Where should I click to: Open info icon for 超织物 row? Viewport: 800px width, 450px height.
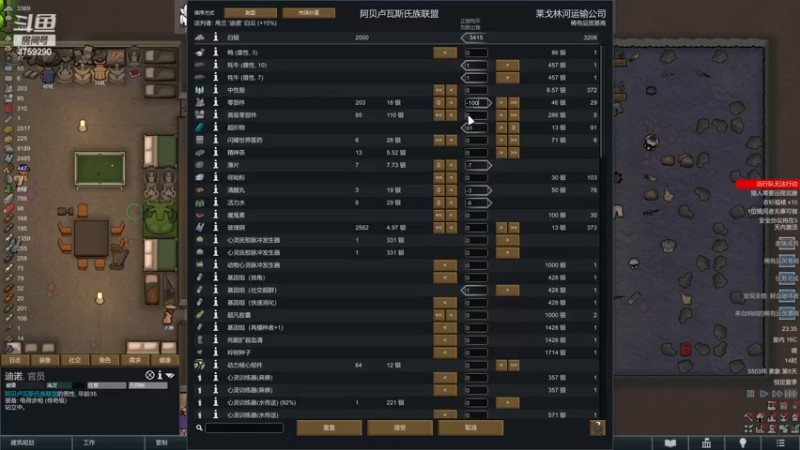coord(215,128)
